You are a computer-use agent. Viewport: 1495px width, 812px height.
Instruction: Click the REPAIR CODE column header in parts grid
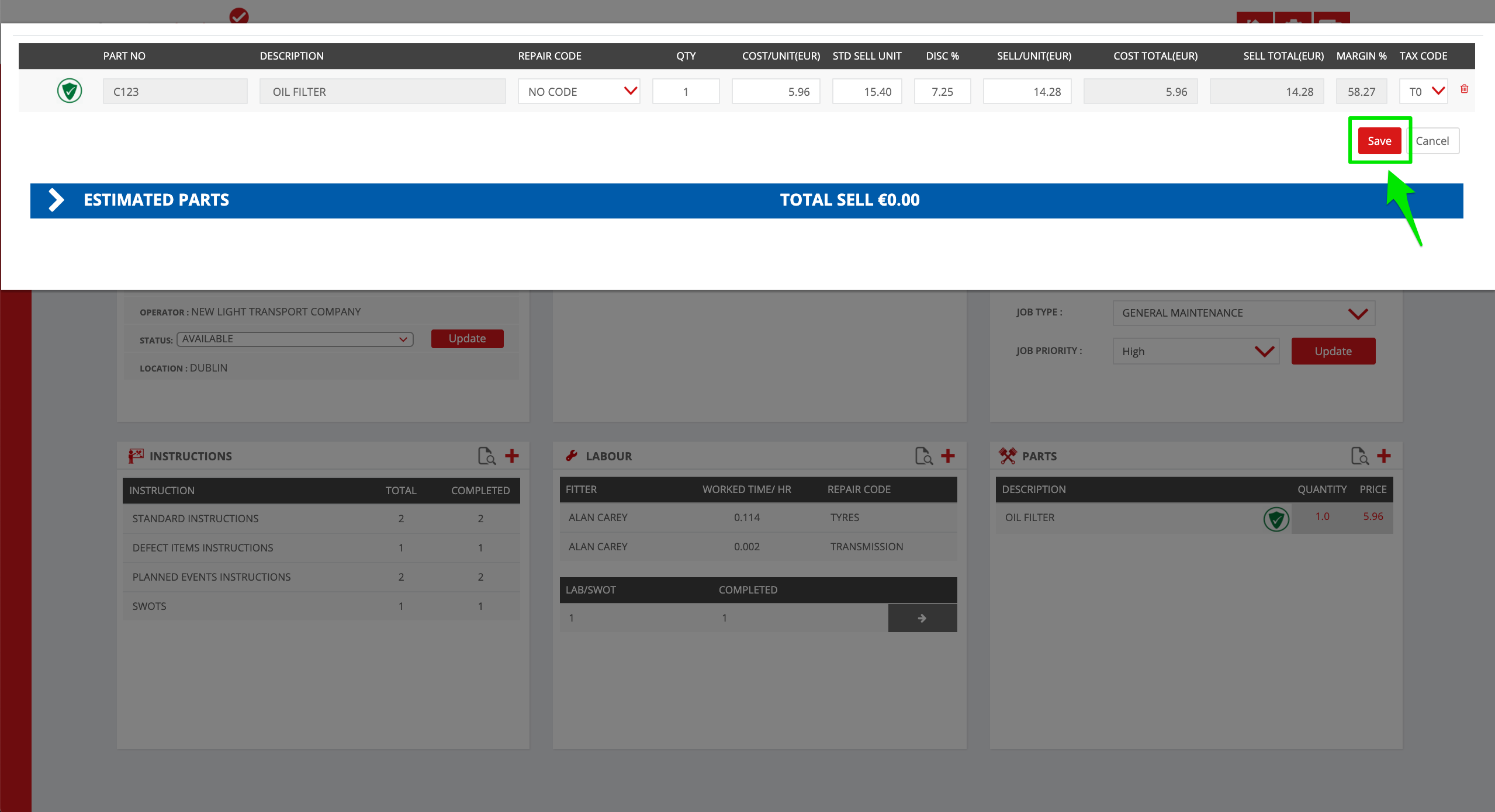tap(549, 56)
